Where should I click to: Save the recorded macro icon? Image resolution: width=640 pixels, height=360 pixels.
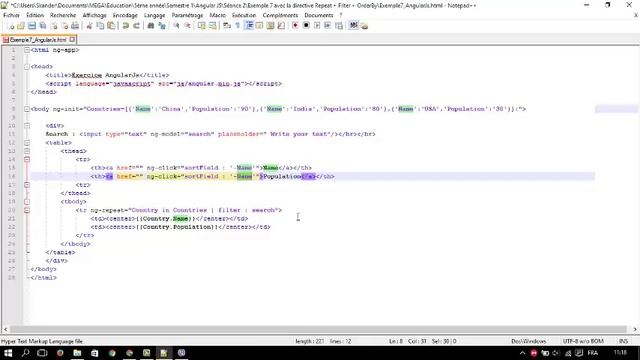click(x=339, y=26)
